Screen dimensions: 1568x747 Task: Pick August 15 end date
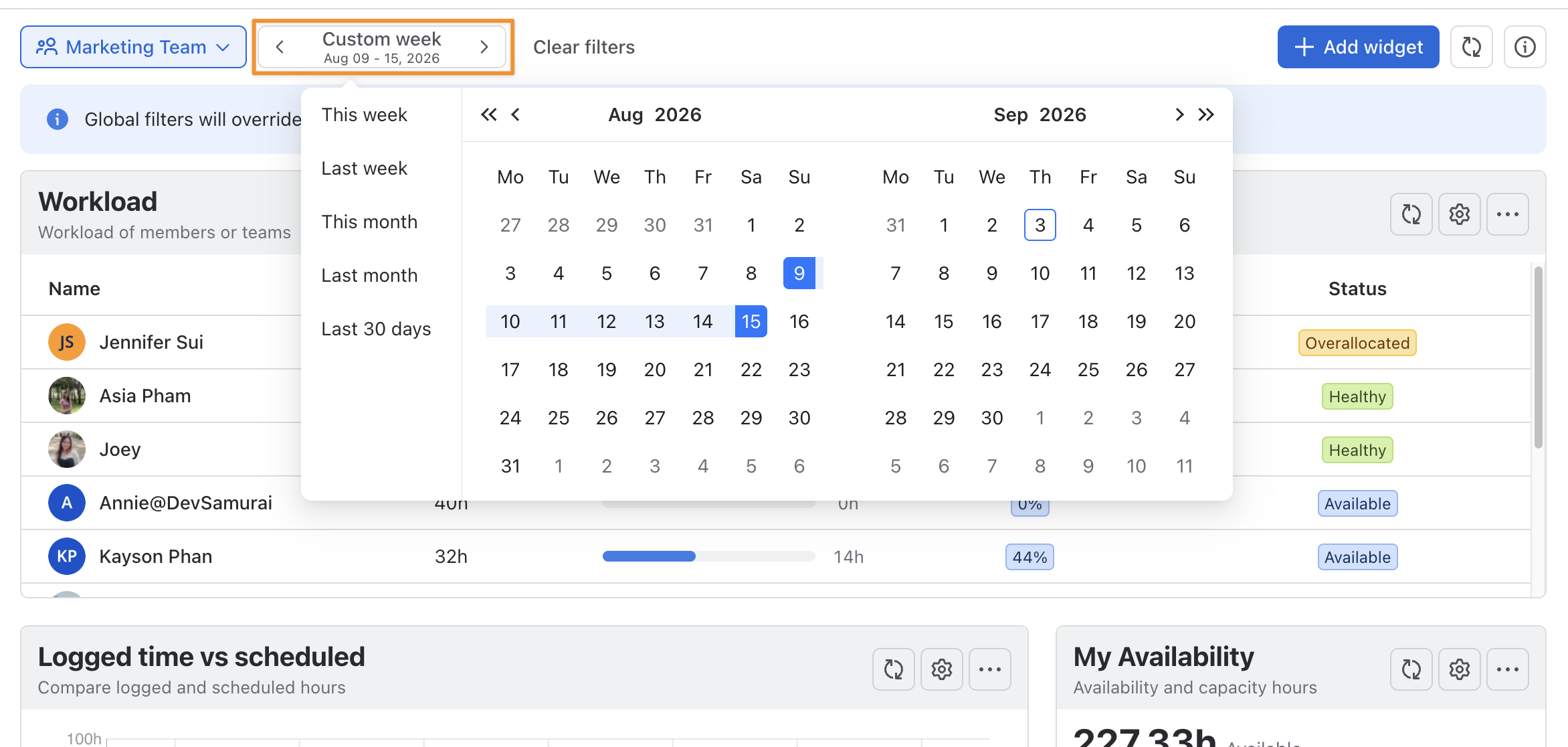(x=751, y=321)
